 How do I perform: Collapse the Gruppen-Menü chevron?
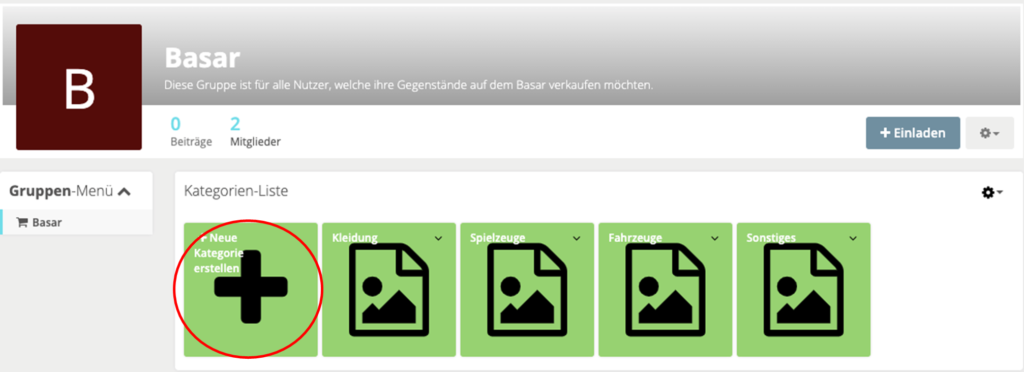(124, 192)
